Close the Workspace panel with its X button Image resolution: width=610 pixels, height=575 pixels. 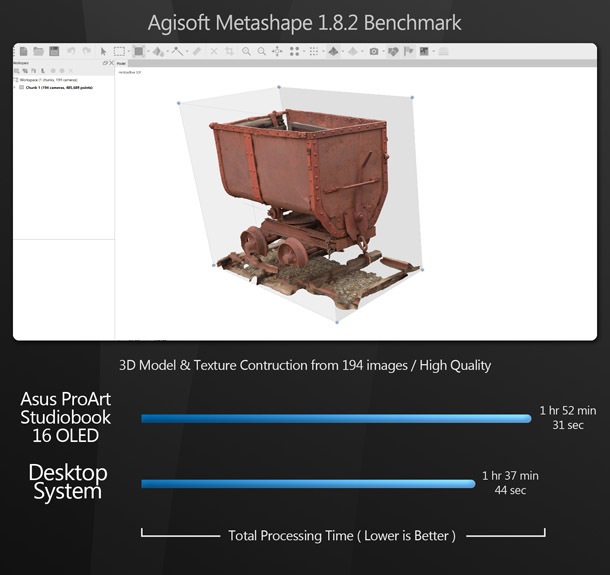[111, 63]
